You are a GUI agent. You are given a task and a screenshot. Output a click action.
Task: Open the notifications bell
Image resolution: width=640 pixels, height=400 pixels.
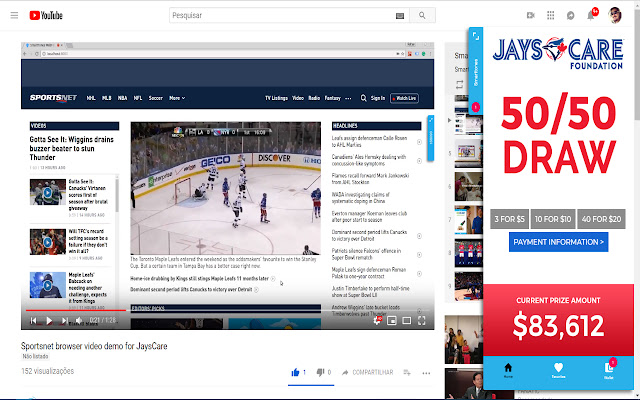click(x=591, y=16)
